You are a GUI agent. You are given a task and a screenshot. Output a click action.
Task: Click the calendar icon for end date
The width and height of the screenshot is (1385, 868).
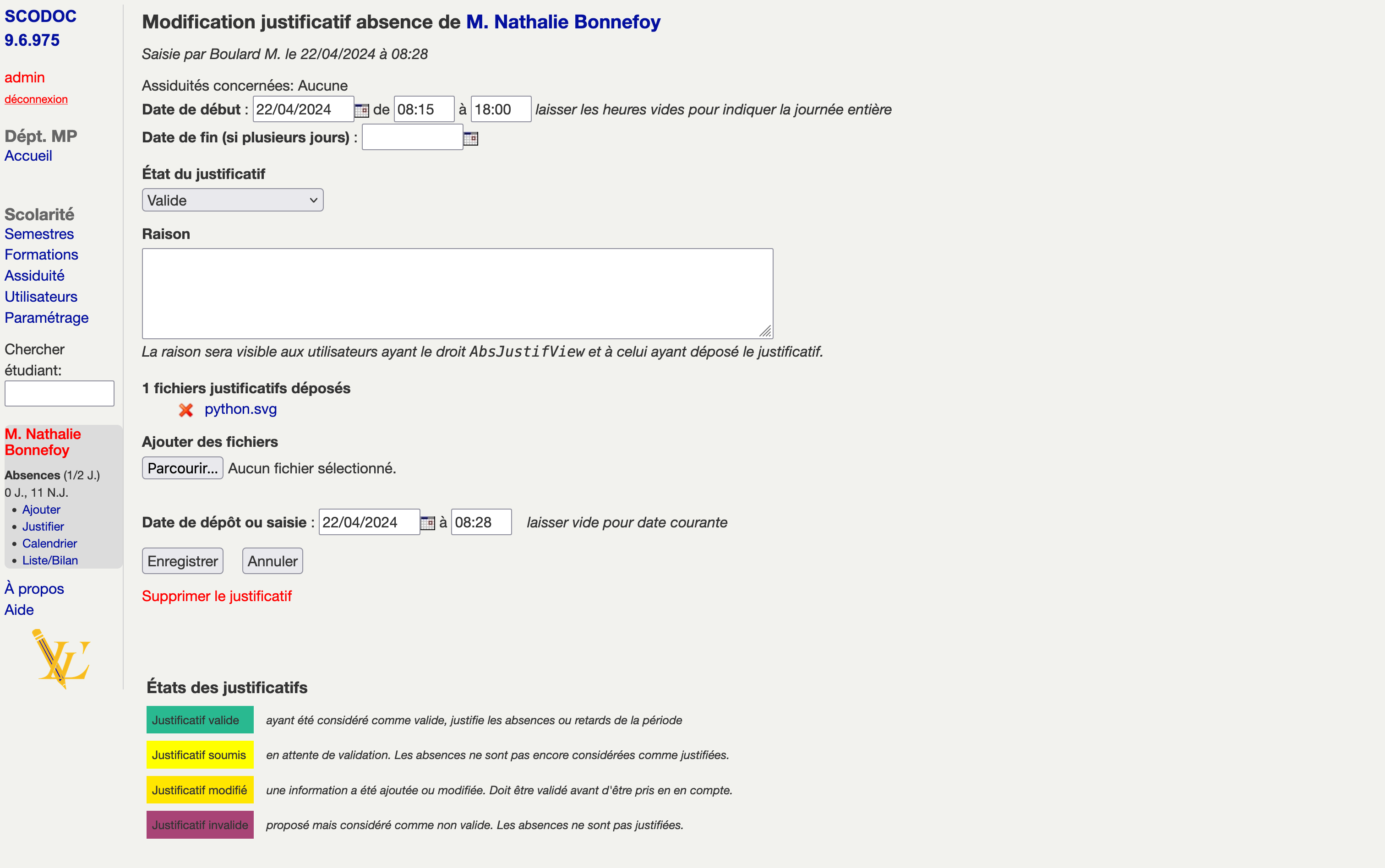click(x=471, y=137)
